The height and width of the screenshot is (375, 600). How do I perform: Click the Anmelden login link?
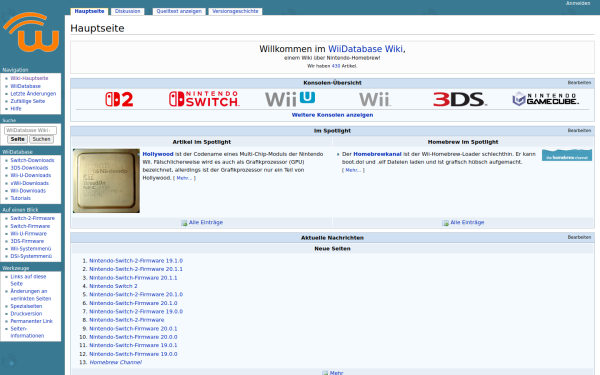click(578, 3)
